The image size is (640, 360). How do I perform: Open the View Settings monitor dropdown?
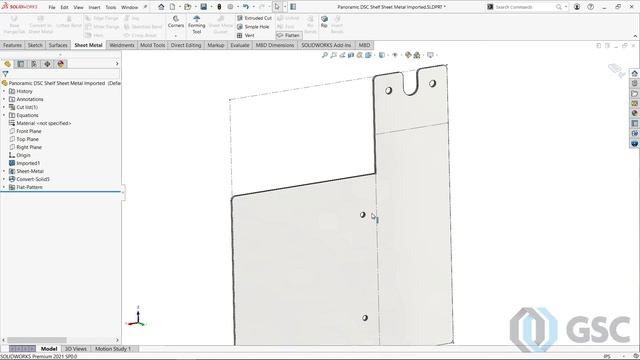(431, 55)
